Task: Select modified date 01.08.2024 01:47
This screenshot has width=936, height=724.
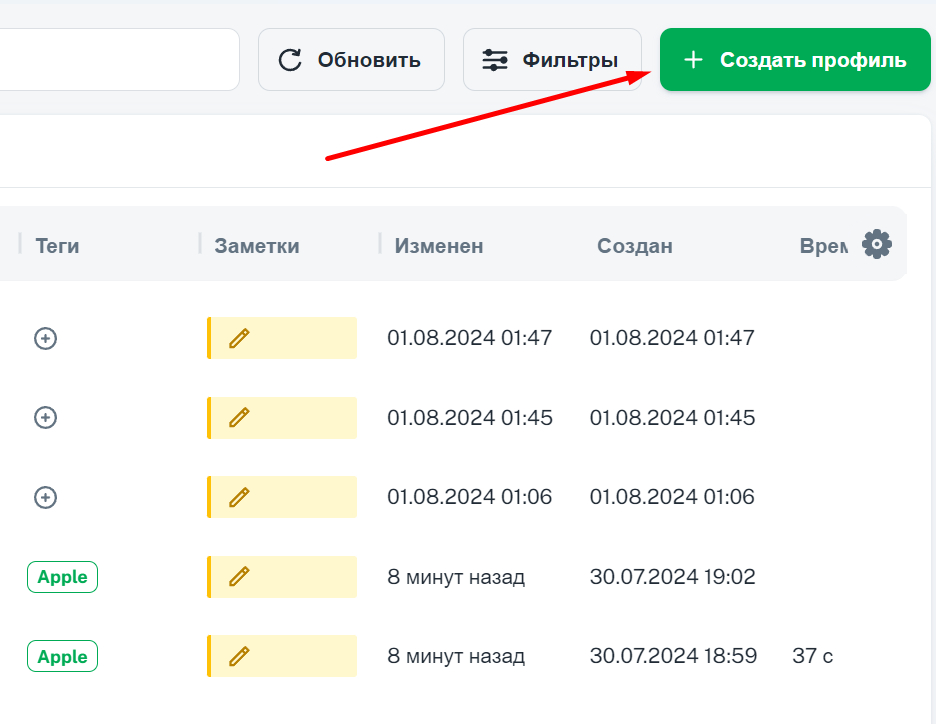Action: pos(469,338)
